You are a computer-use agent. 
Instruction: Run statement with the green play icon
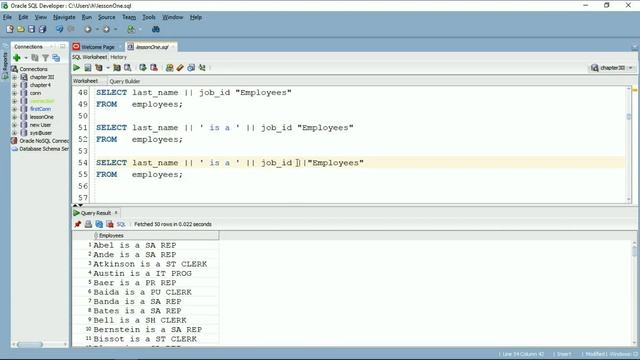(x=77, y=68)
